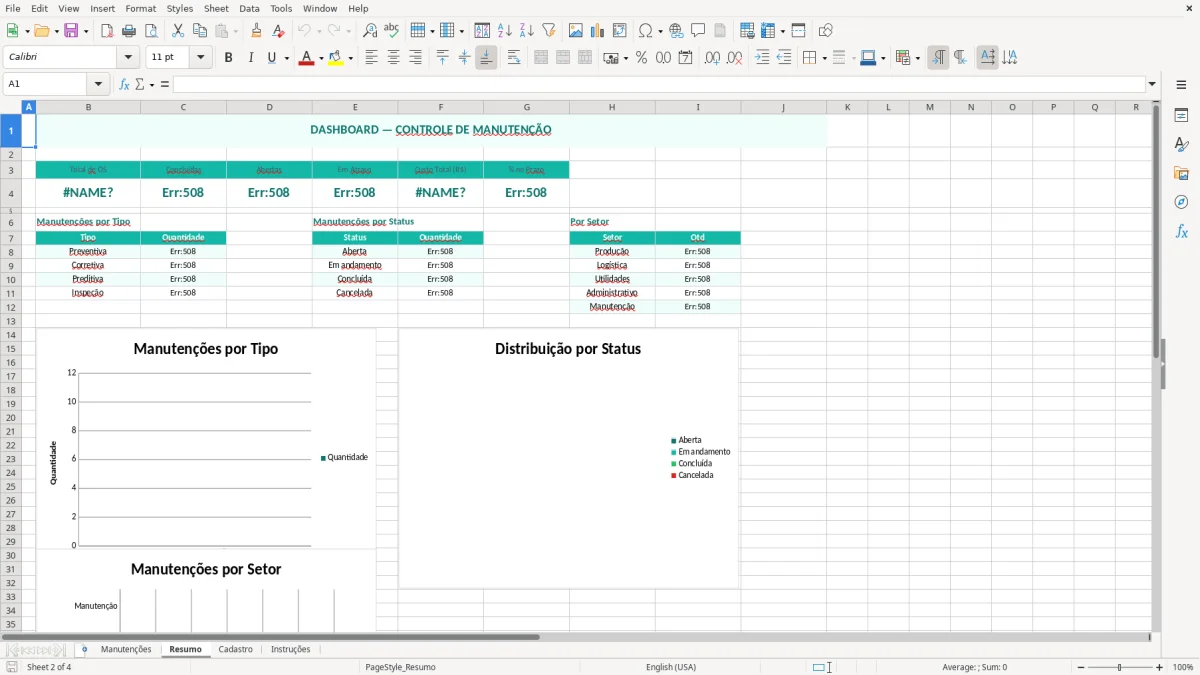The height and width of the screenshot is (675, 1200).
Task: Toggle Align Left
Action: tap(371, 58)
